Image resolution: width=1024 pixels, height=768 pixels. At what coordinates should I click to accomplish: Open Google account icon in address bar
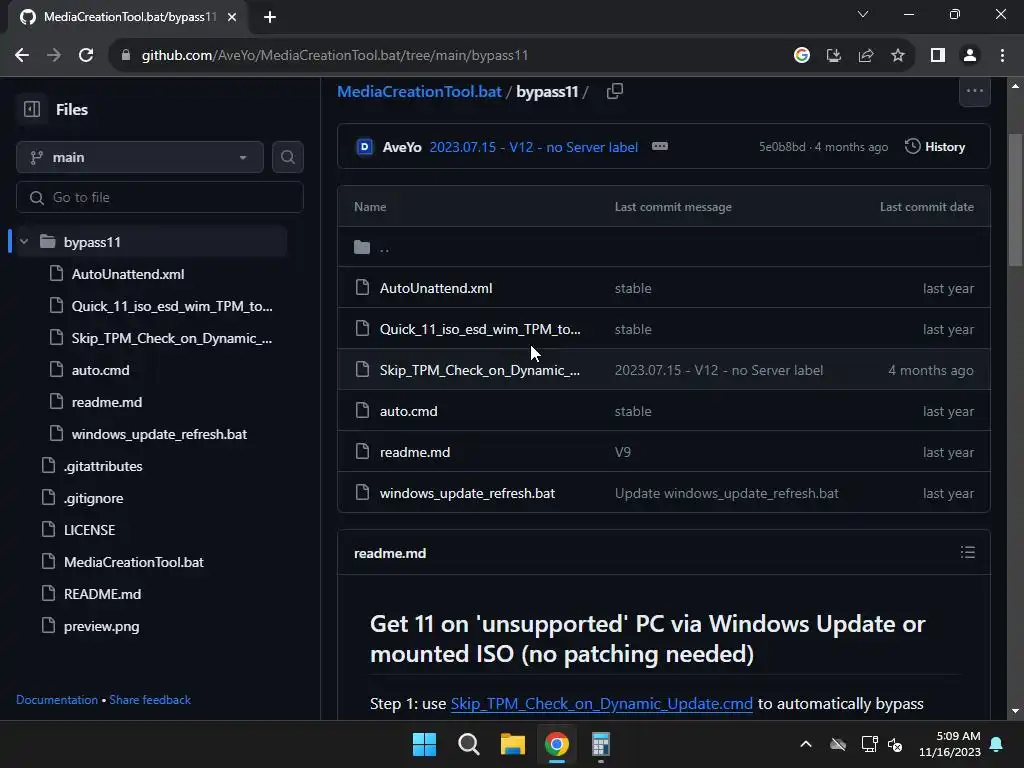[x=801, y=56]
